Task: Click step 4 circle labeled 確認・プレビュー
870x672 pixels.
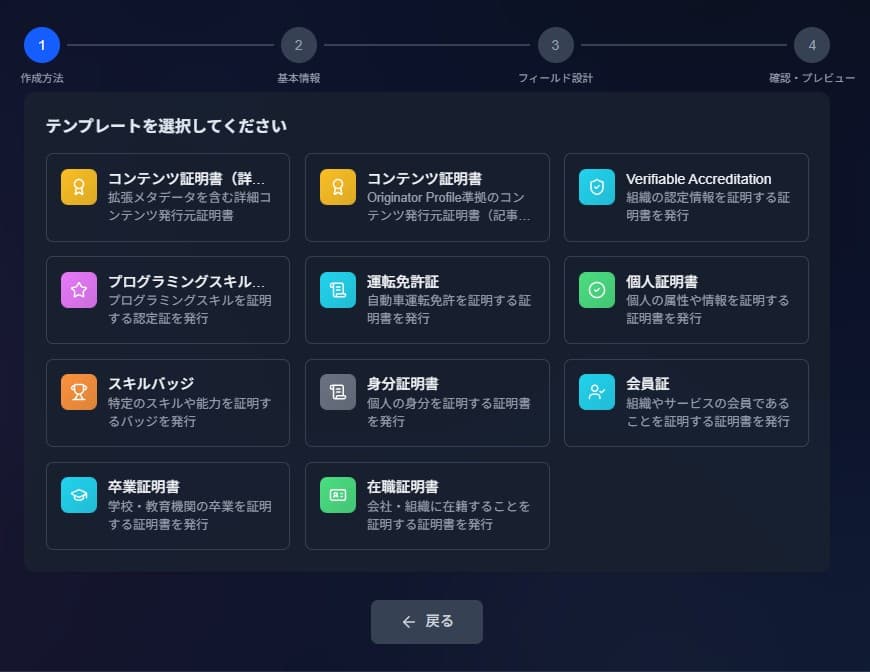Action: pos(813,44)
